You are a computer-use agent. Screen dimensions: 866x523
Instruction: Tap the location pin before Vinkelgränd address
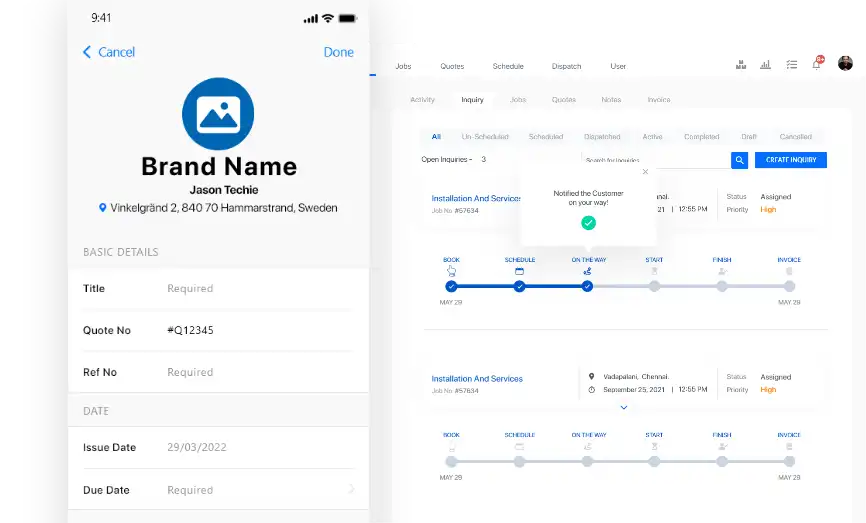coord(102,208)
